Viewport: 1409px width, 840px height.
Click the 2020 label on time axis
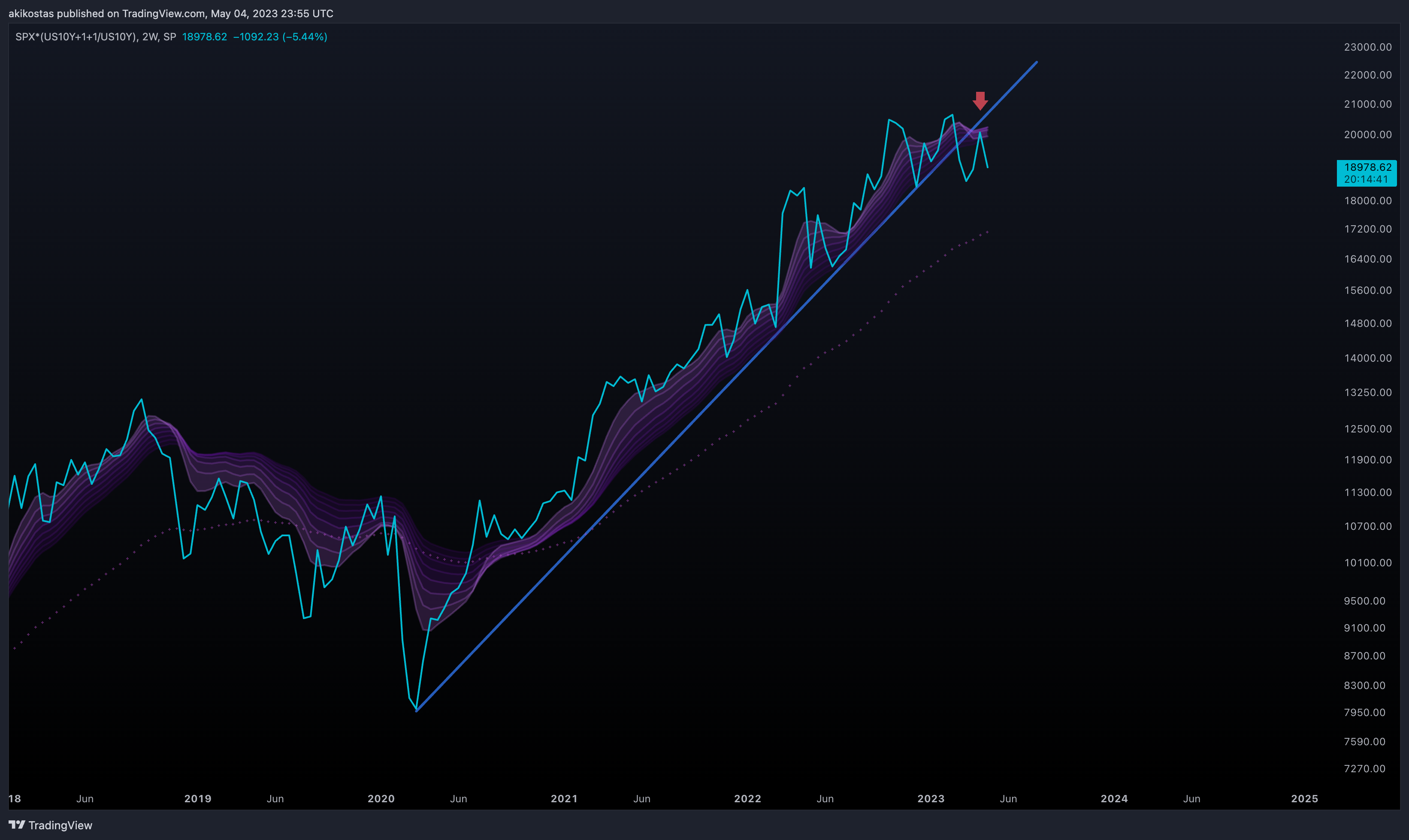click(x=381, y=799)
